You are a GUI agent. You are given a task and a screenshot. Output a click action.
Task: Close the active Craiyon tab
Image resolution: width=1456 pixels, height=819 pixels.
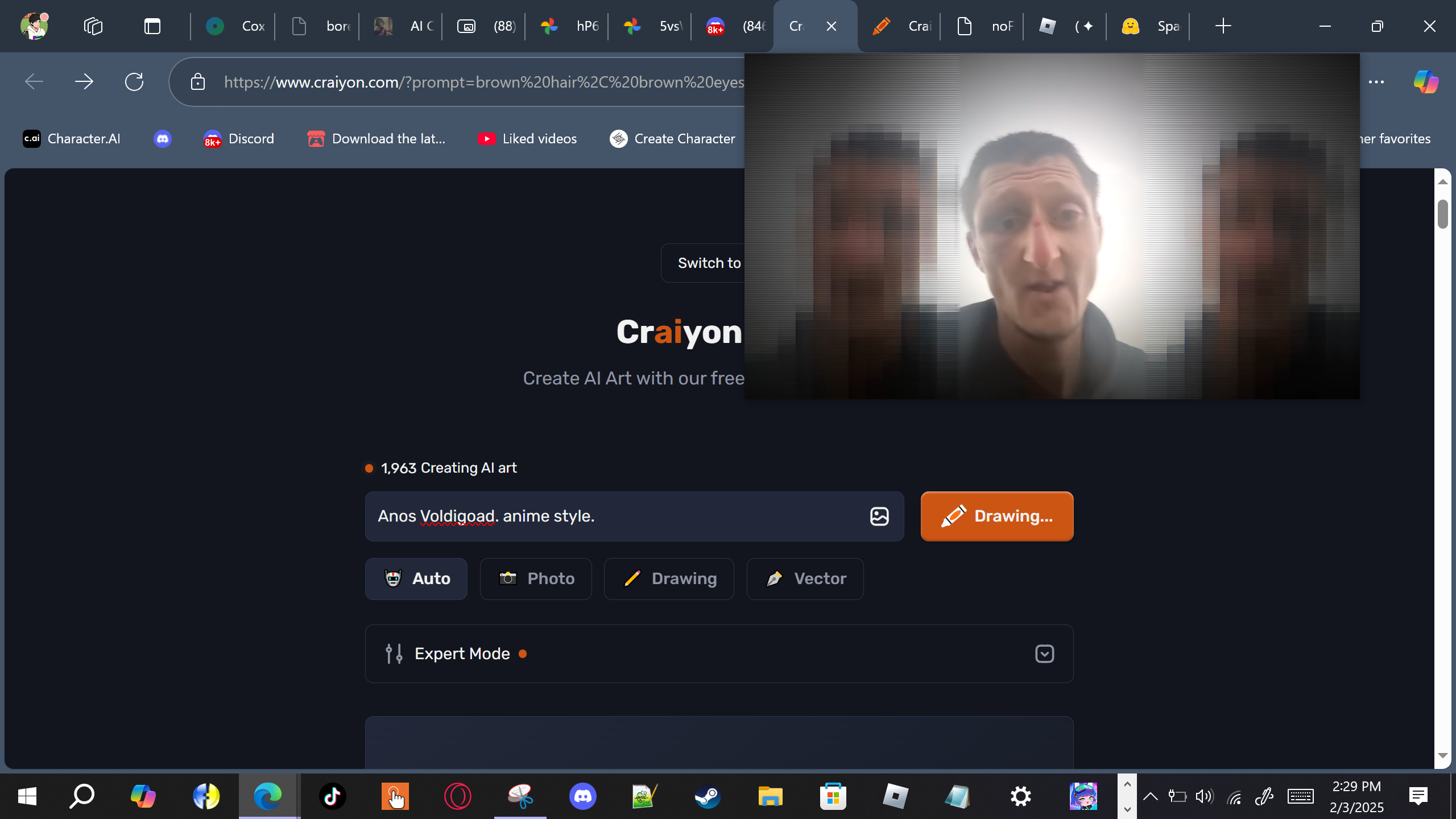832,26
